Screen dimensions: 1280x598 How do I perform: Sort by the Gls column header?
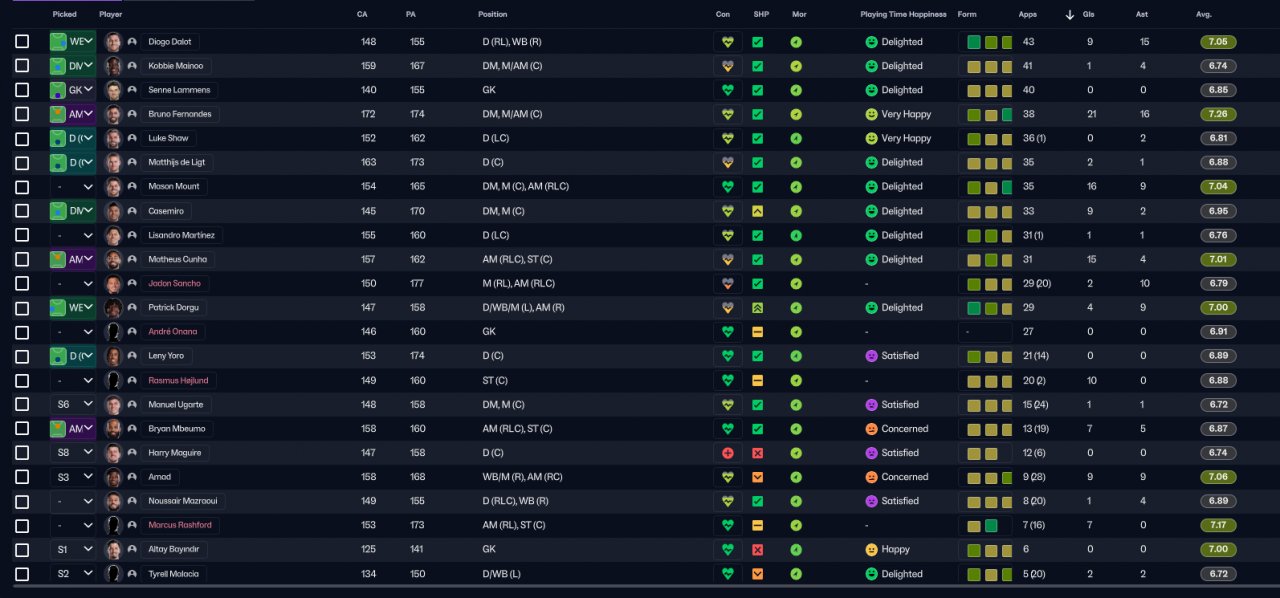tap(1089, 15)
